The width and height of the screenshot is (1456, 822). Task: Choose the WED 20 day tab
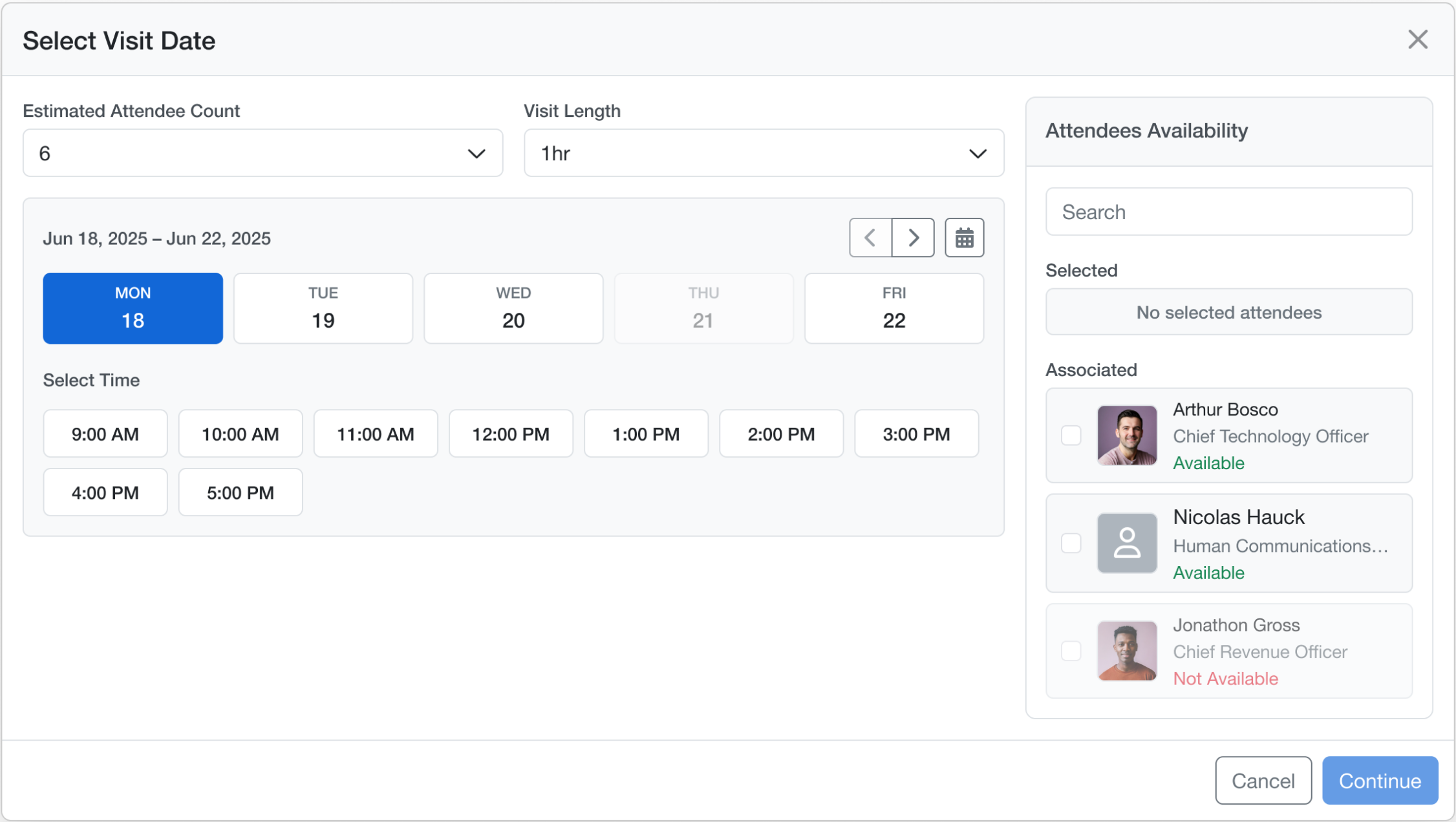513,308
